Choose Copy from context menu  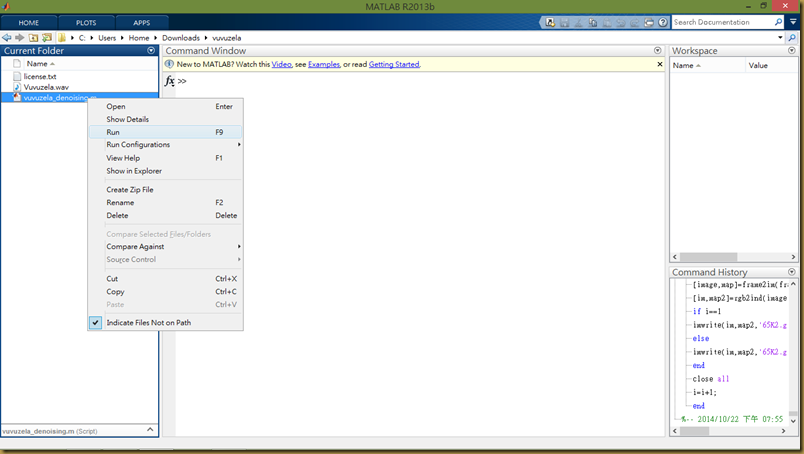point(165,291)
